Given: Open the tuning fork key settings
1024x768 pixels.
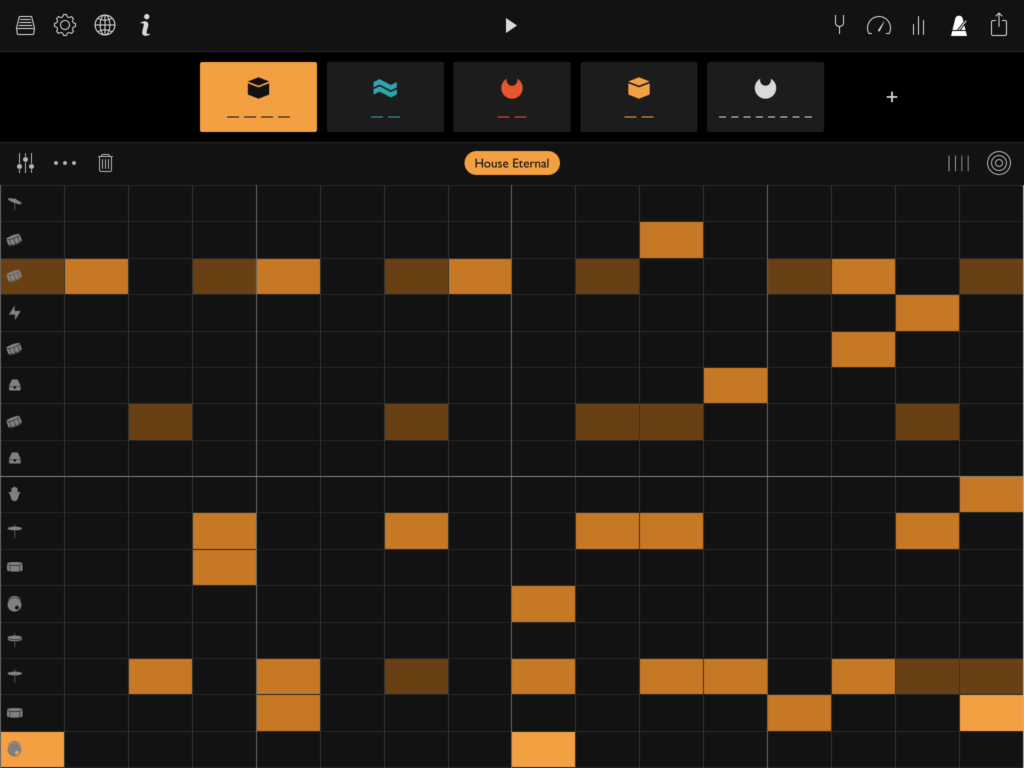Looking at the screenshot, I should pyautogui.click(x=839, y=26).
